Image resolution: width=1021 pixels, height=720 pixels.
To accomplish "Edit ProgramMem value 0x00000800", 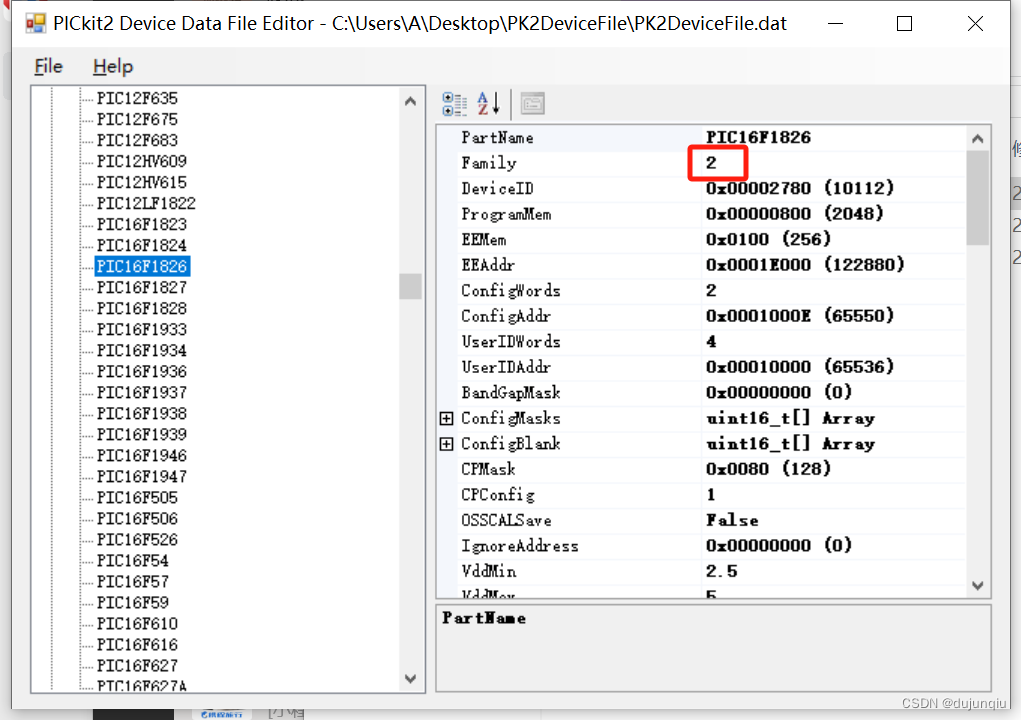I will pos(833,214).
